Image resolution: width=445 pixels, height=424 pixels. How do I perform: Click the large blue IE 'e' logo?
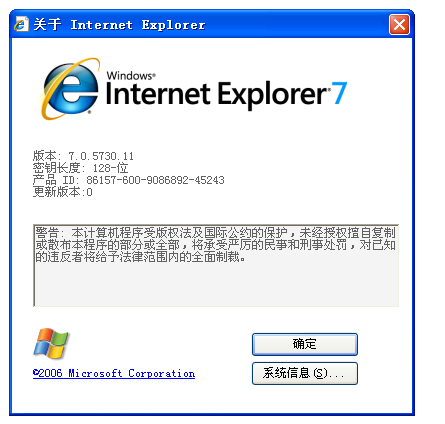(70, 89)
